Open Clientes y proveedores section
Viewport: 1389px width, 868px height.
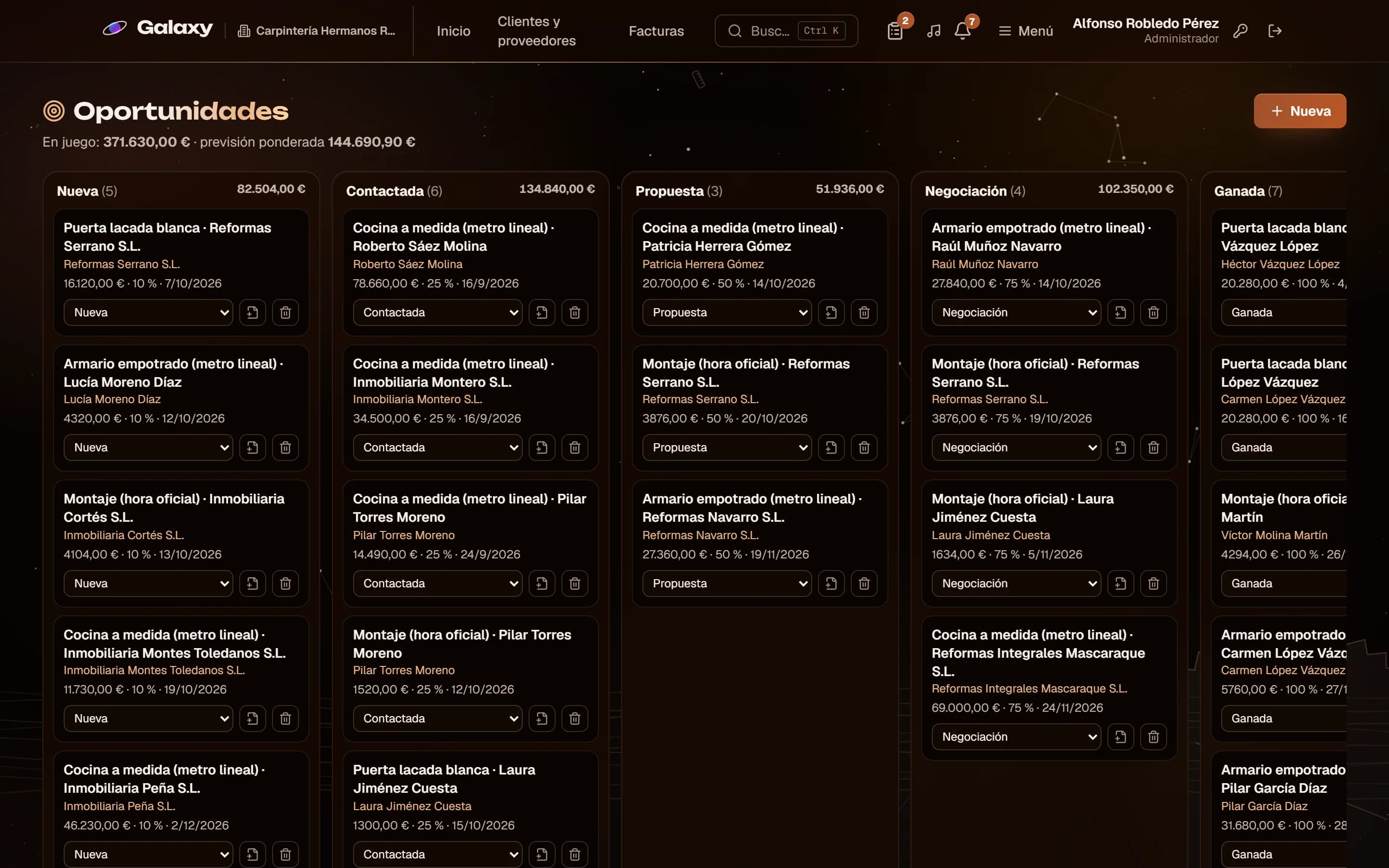coord(537,31)
